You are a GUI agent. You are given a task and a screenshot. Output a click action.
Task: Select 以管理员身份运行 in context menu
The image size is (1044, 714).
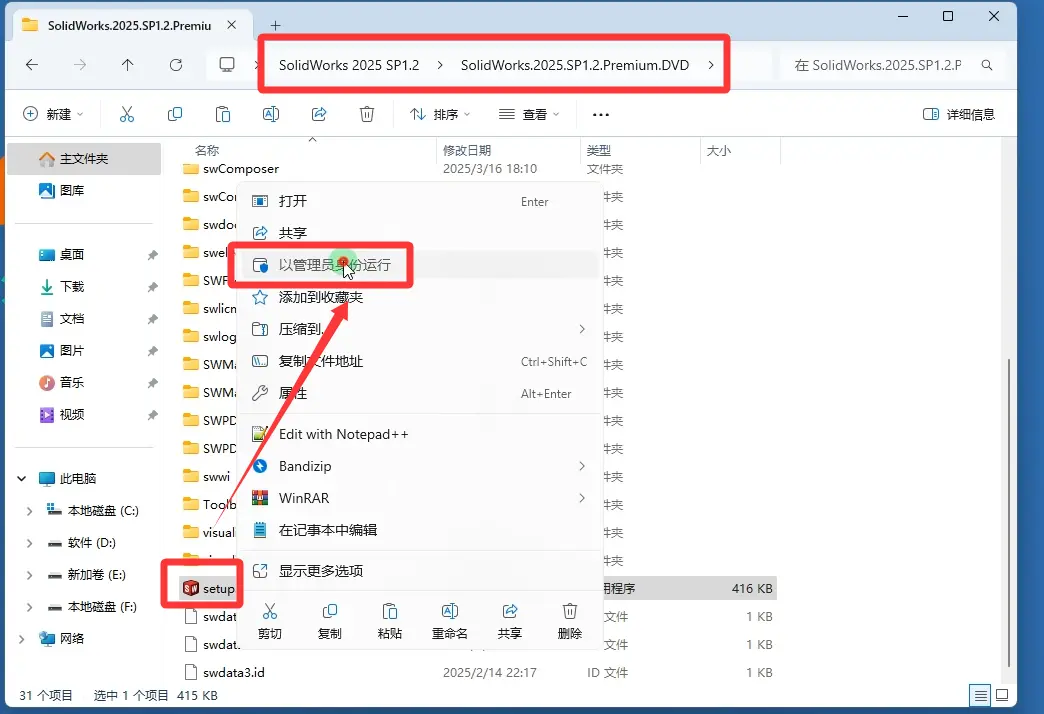click(419, 265)
